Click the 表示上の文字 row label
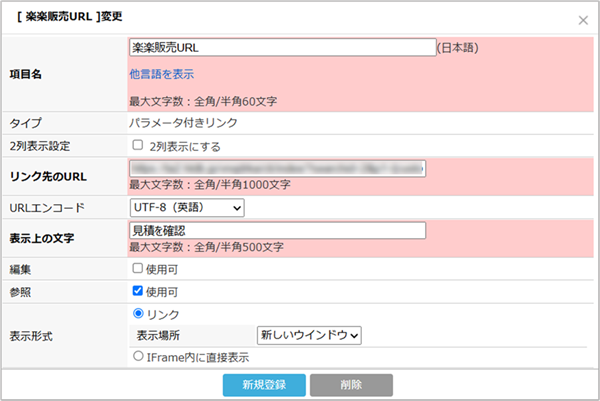600x401 pixels. click(43, 238)
